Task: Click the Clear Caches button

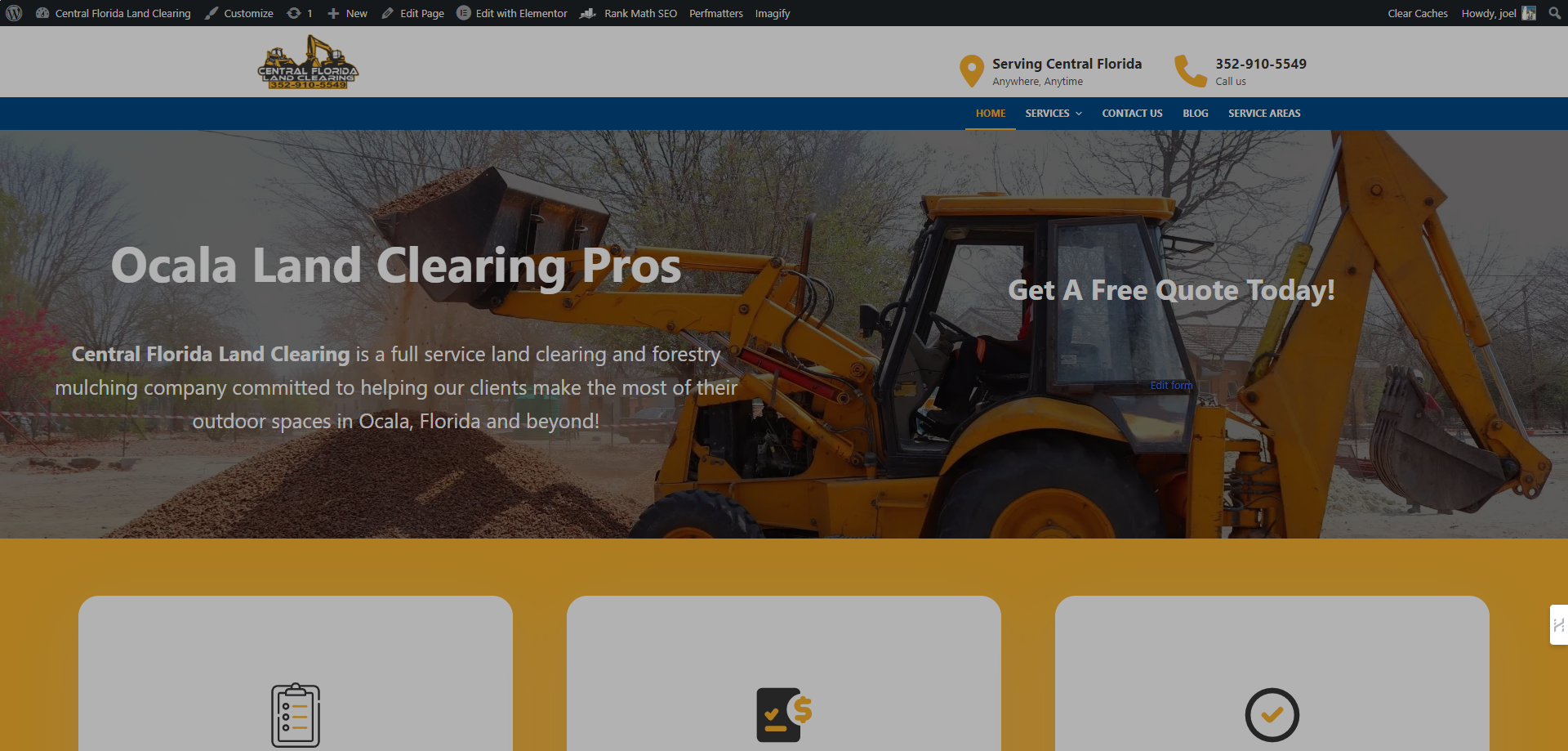Action: coord(1418,13)
